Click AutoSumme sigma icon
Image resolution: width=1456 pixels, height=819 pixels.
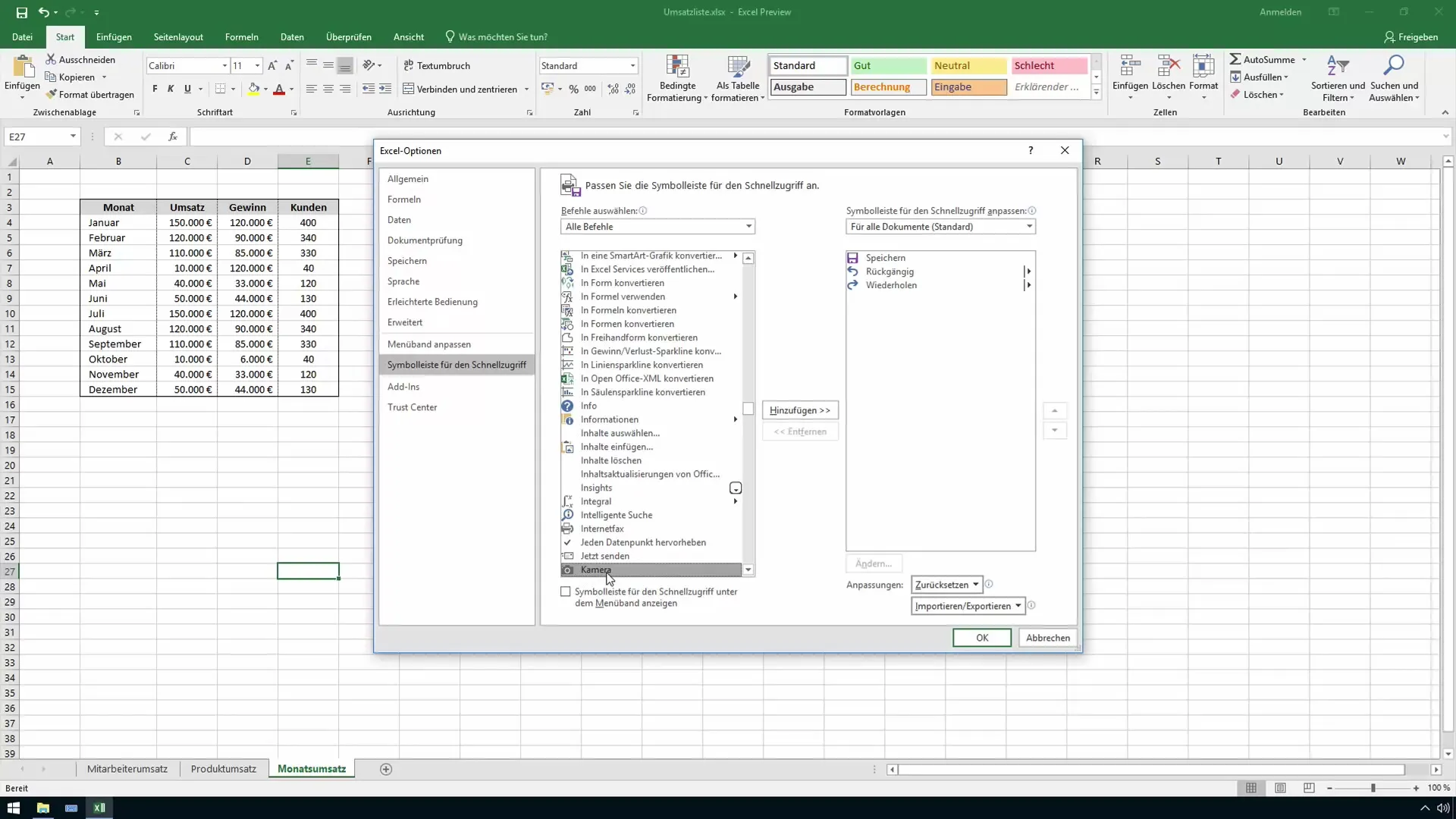(1235, 59)
